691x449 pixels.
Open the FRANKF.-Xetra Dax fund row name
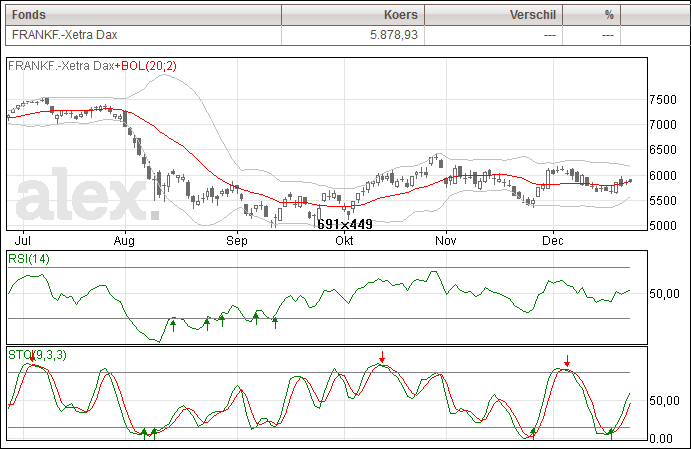(64, 35)
